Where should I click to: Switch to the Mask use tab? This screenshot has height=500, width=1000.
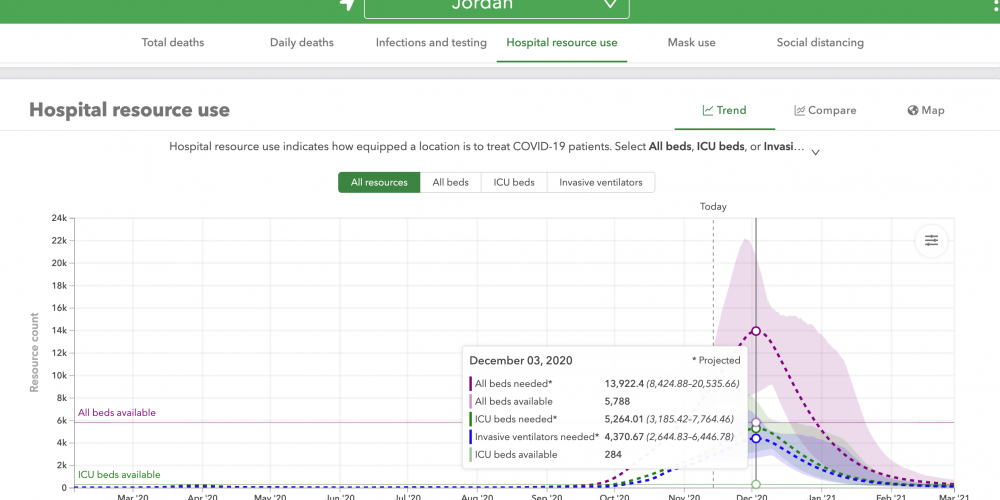coord(691,43)
